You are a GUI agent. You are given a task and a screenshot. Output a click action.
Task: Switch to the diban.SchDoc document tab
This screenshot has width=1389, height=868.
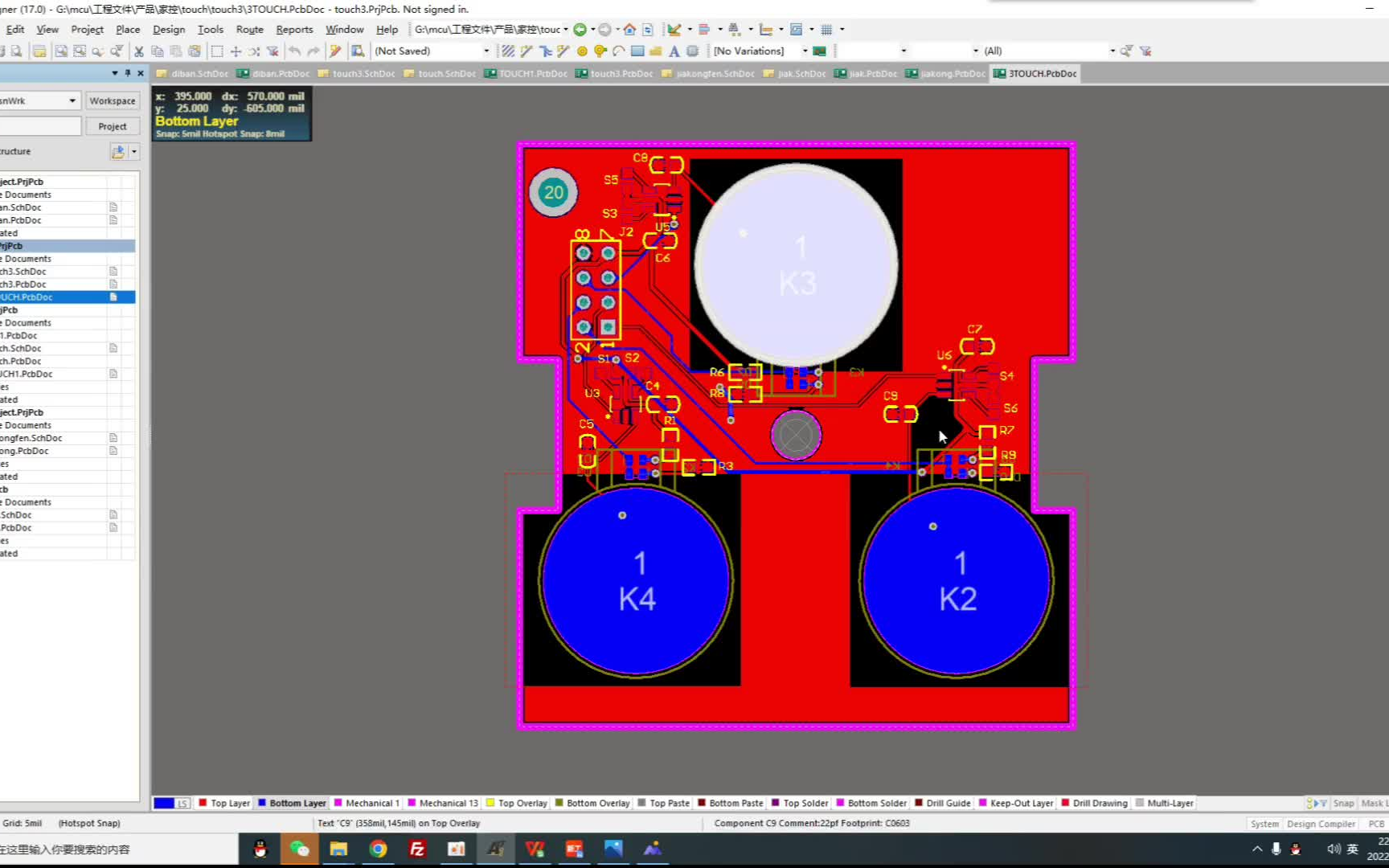193,73
